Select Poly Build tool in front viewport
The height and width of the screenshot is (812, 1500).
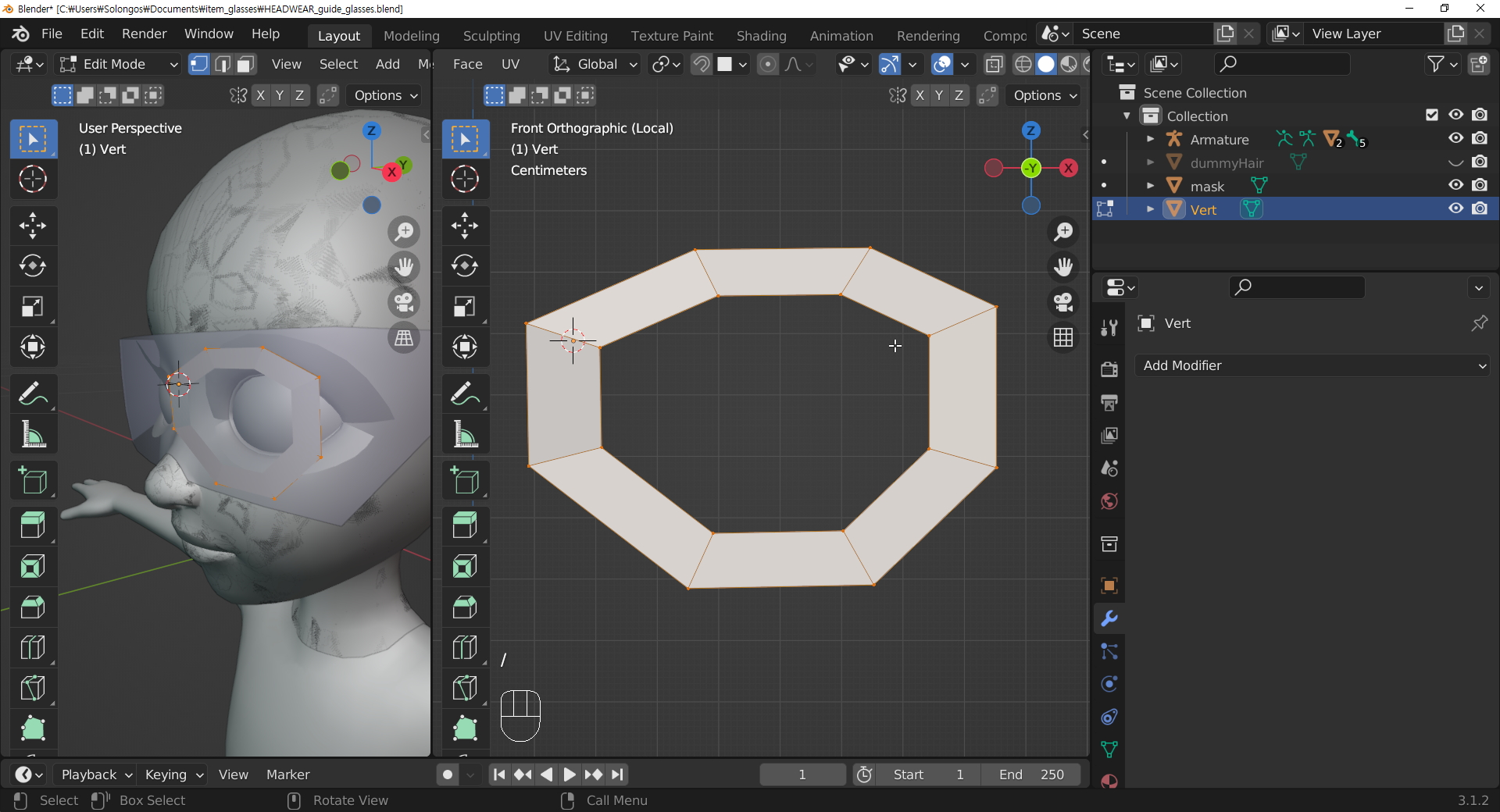[x=465, y=728]
